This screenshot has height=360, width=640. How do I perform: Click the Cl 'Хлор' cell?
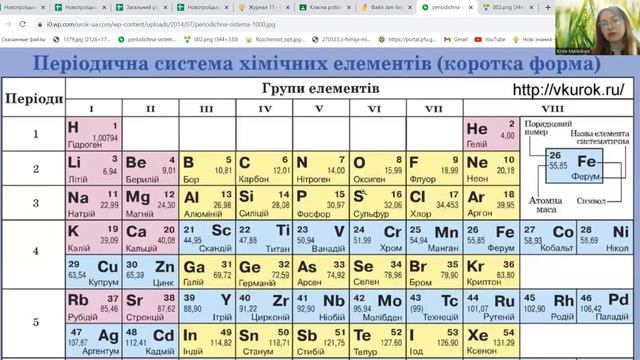434,203
